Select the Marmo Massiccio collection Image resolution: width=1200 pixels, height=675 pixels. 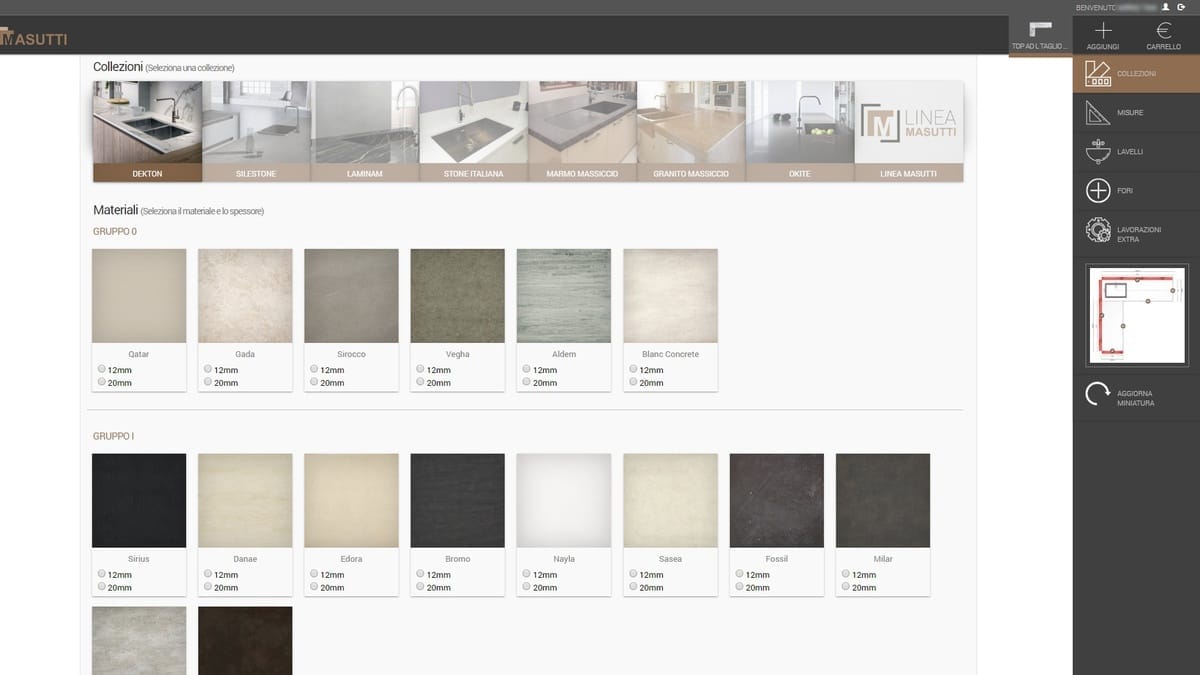pos(582,131)
